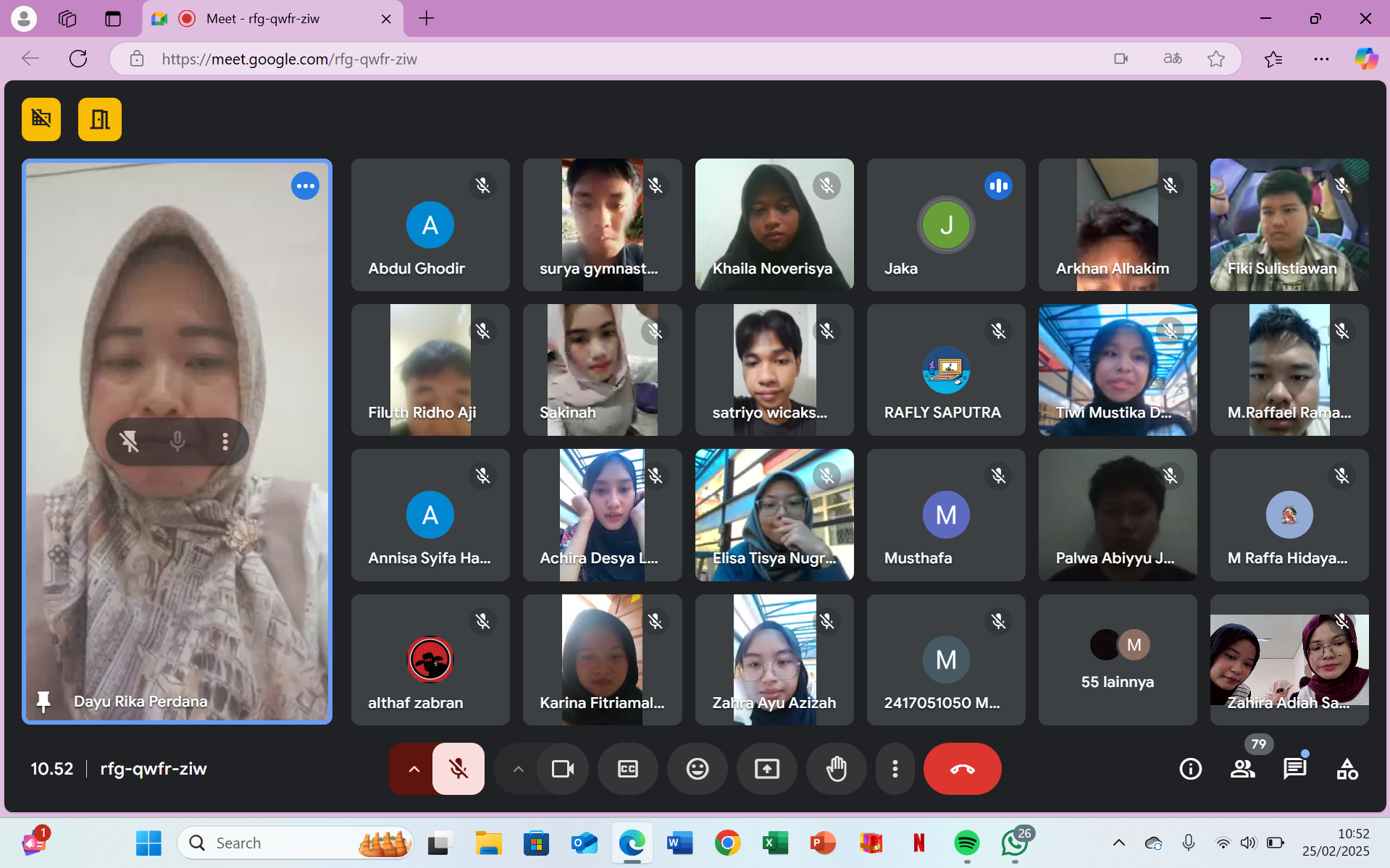Click the browser address bar URL
Viewport: 1390px width, 868px height.
pyautogui.click(x=290, y=59)
